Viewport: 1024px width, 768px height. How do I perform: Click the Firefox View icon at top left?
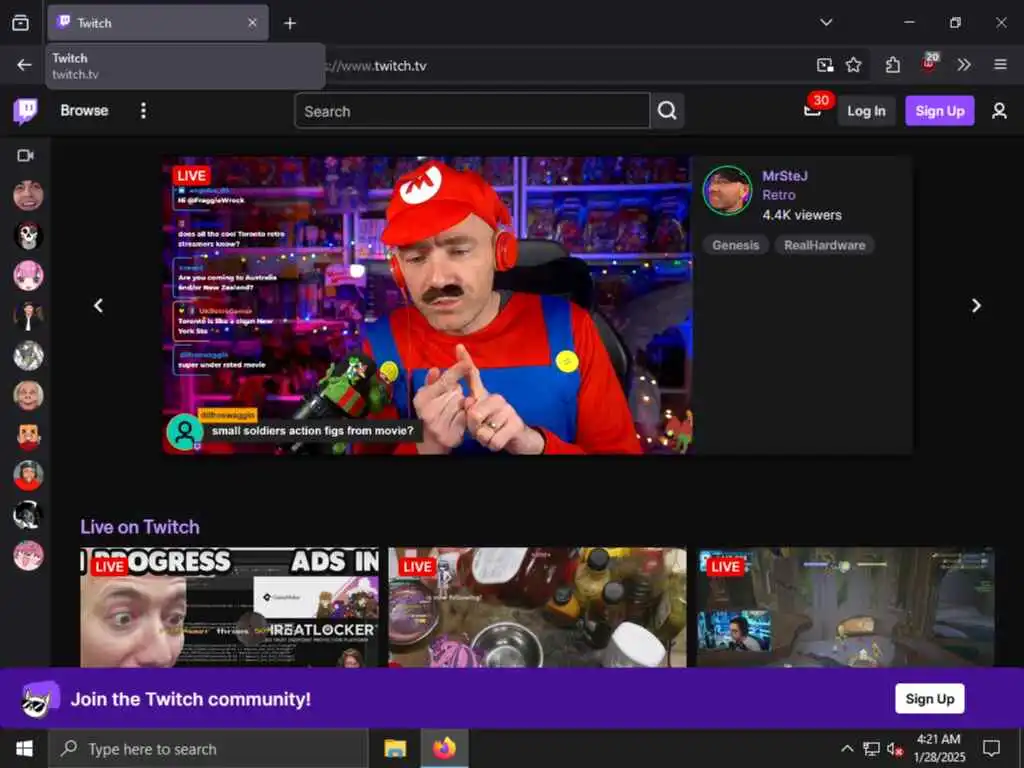(20, 23)
